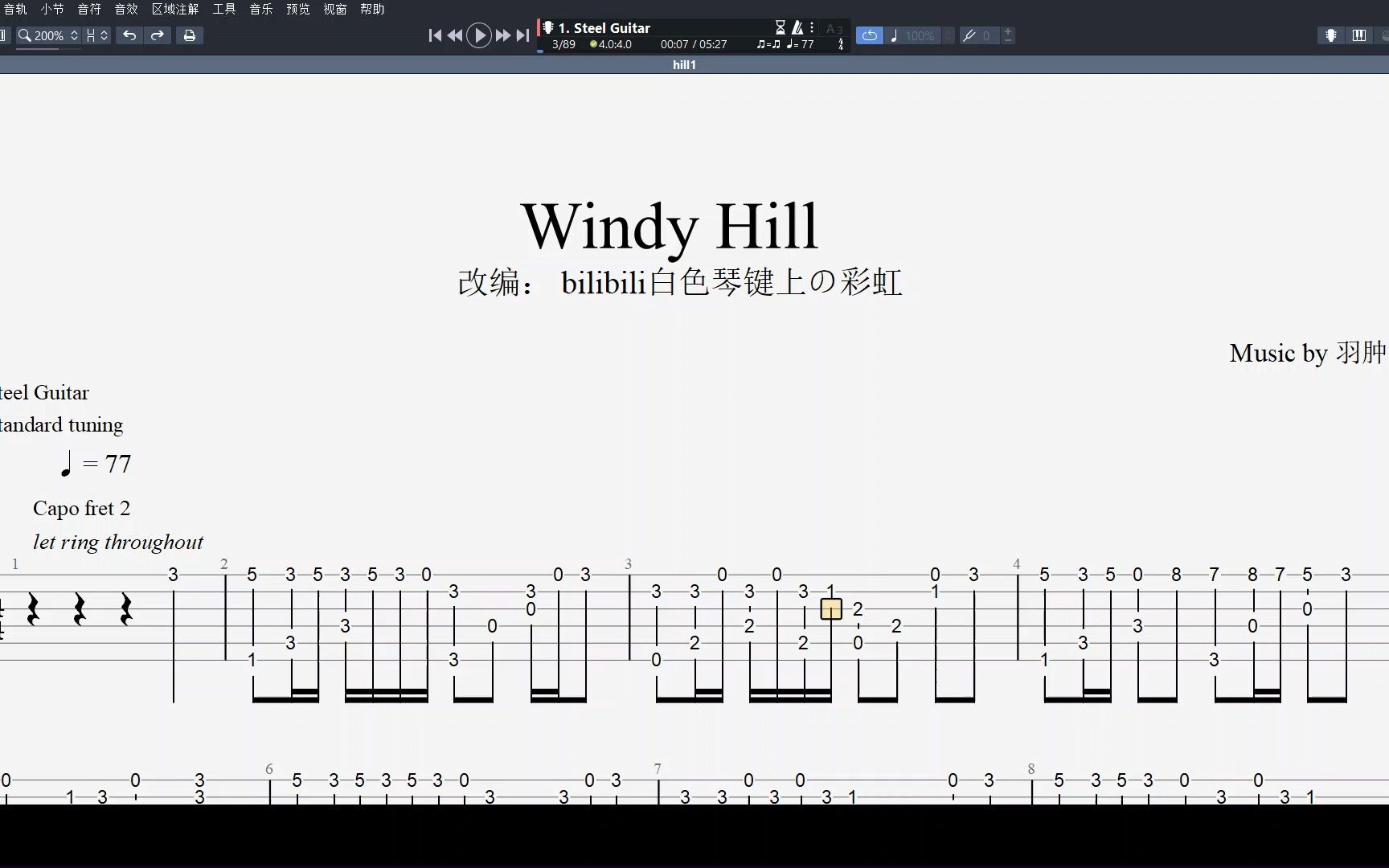Open the 音符 menu

pos(89,9)
